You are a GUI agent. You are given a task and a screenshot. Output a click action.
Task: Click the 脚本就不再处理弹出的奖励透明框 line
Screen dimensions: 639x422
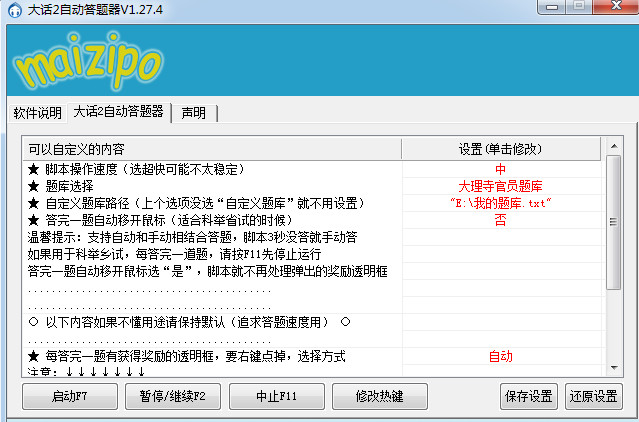[x=207, y=271]
